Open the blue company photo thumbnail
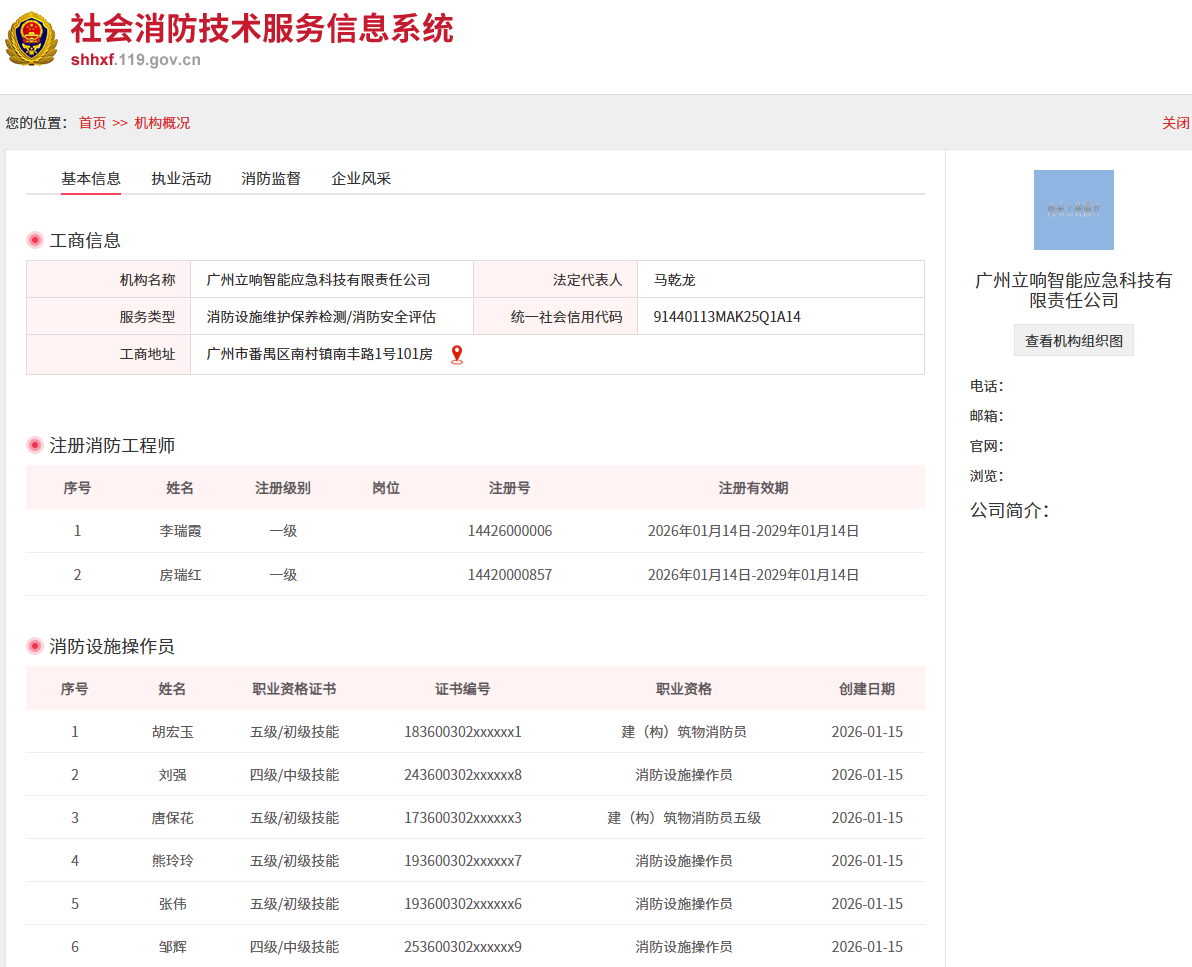1192x967 pixels. (1073, 210)
